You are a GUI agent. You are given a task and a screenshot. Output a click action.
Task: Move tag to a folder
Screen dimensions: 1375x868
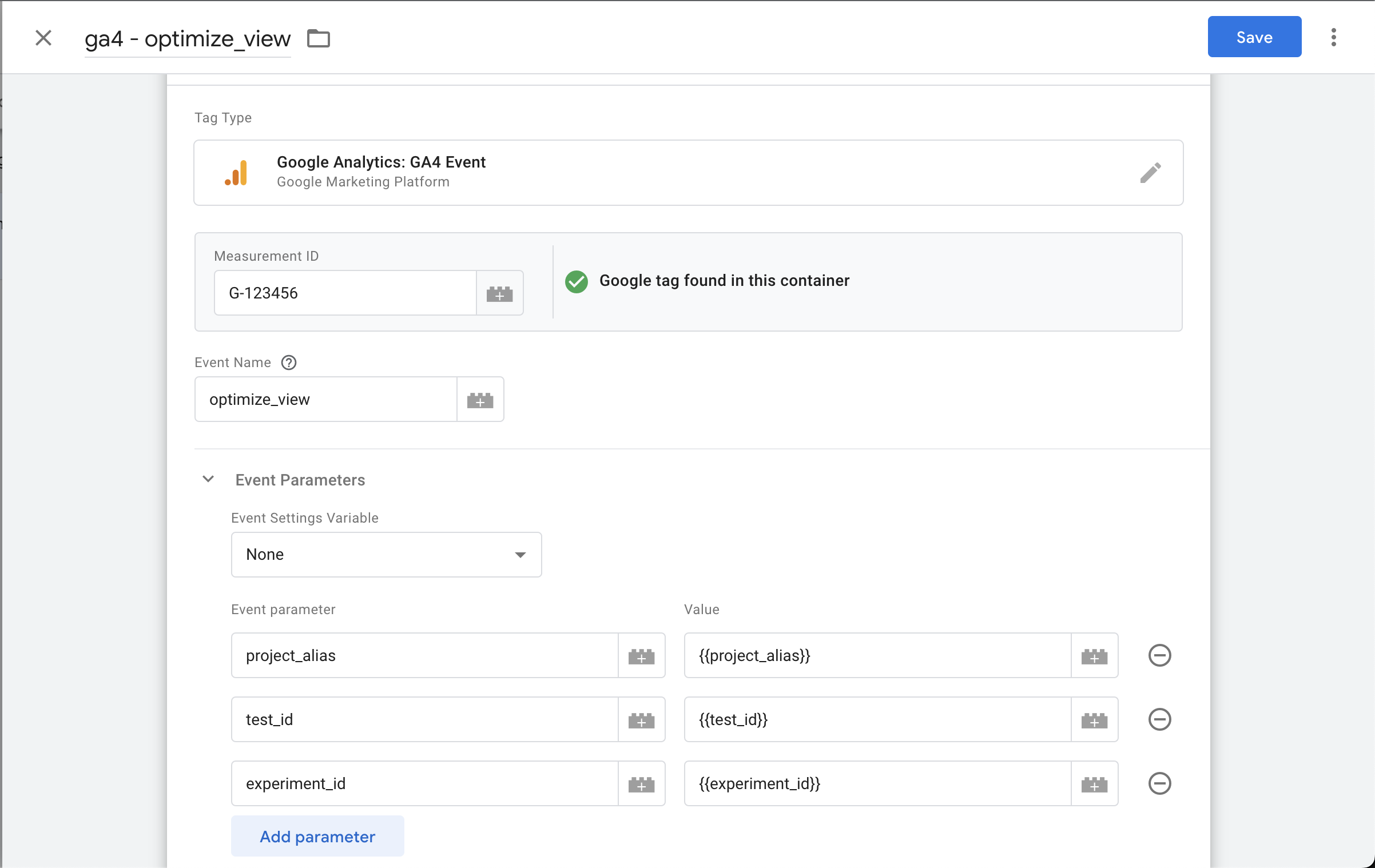pyautogui.click(x=318, y=38)
